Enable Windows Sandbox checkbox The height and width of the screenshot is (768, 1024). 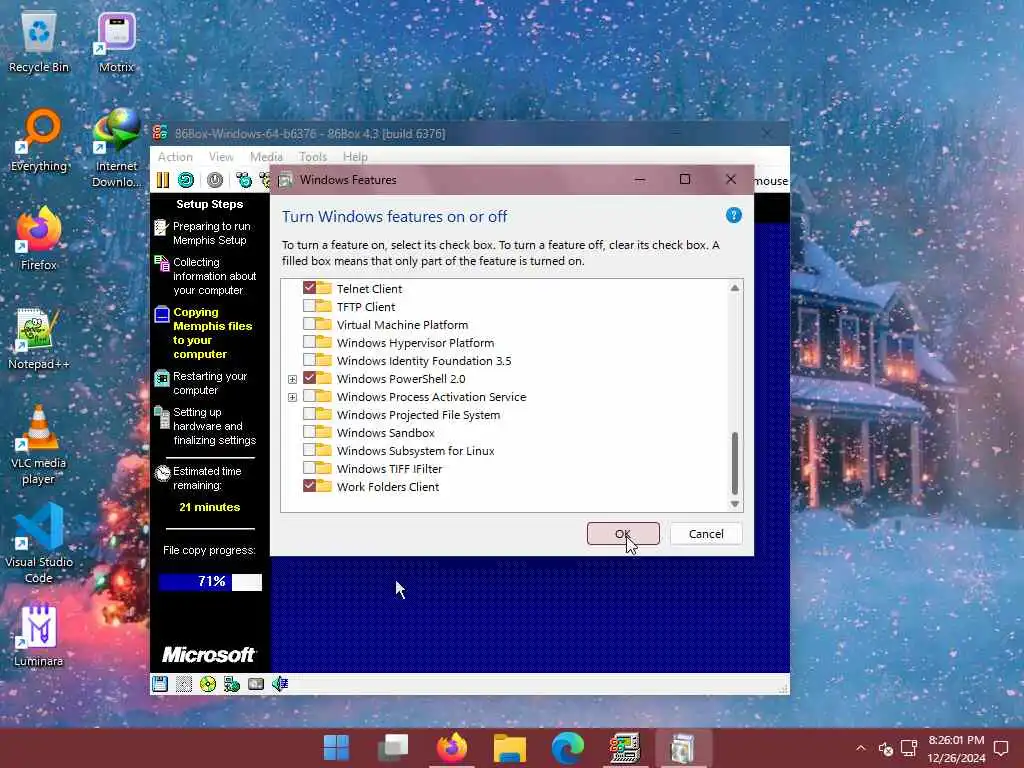coord(310,432)
